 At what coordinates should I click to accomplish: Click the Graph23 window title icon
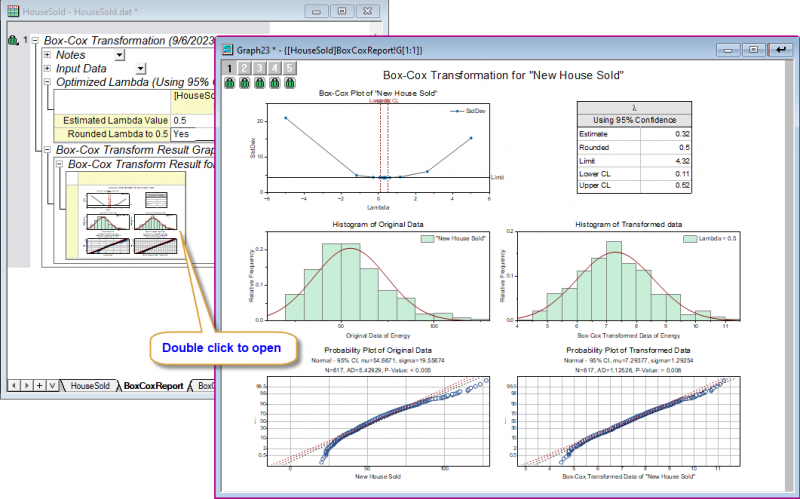click(x=227, y=49)
